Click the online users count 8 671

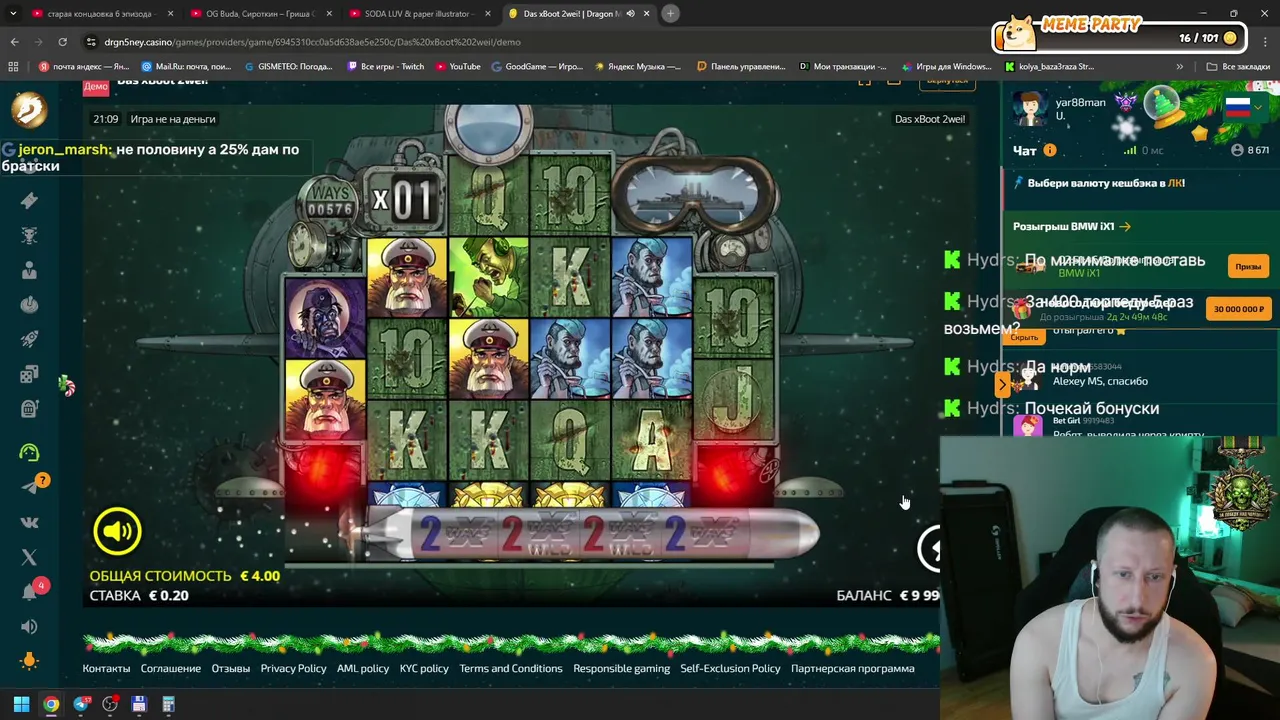(1250, 150)
